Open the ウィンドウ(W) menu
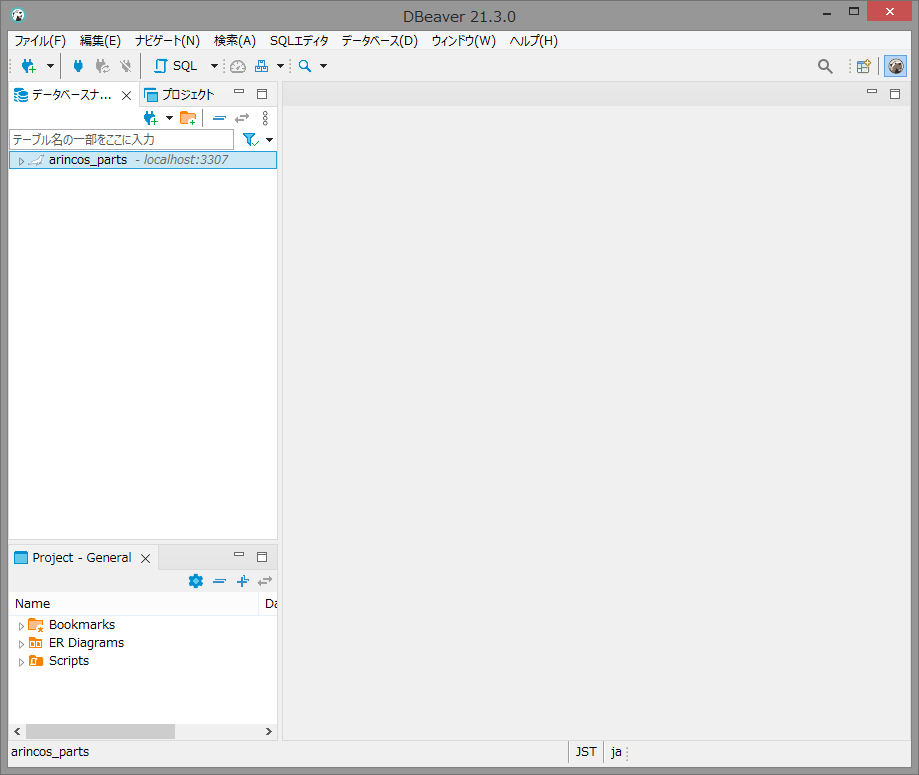Screen dimensions: 919x775 (464, 40)
